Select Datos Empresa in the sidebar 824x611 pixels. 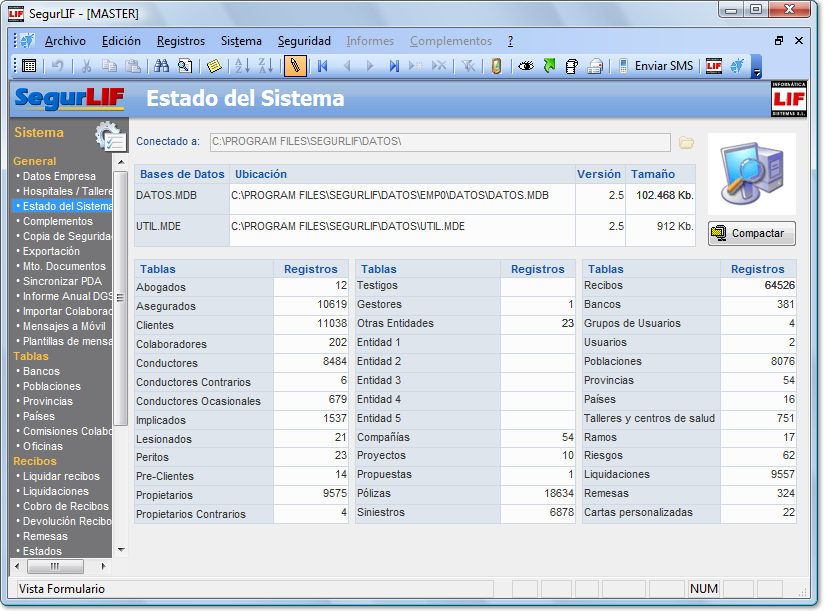(x=60, y=176)
